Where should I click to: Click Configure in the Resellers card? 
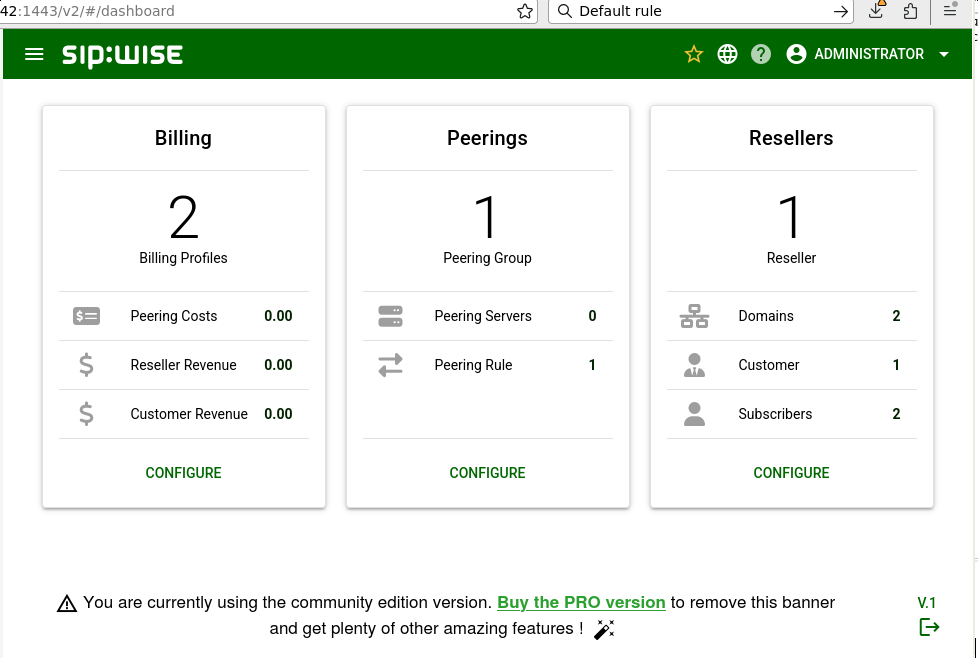(791, 473)
